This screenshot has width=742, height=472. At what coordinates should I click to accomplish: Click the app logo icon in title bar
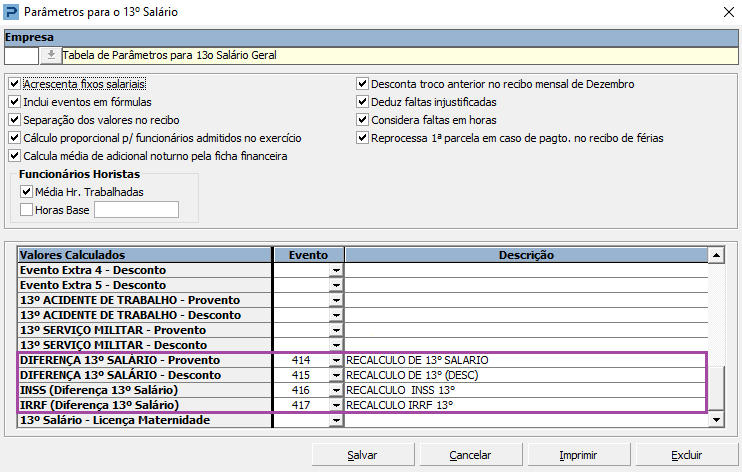[11, 12]
